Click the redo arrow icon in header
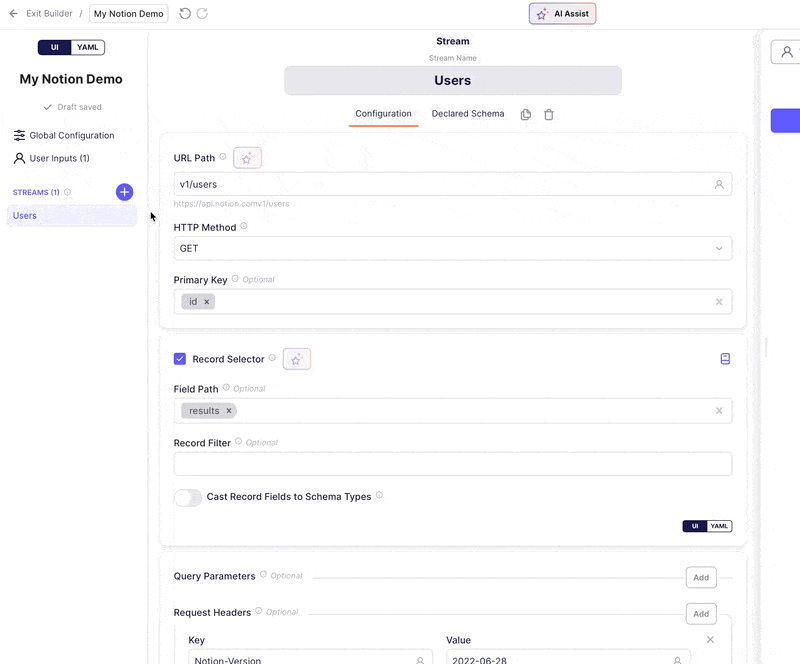 coord(202,14)
